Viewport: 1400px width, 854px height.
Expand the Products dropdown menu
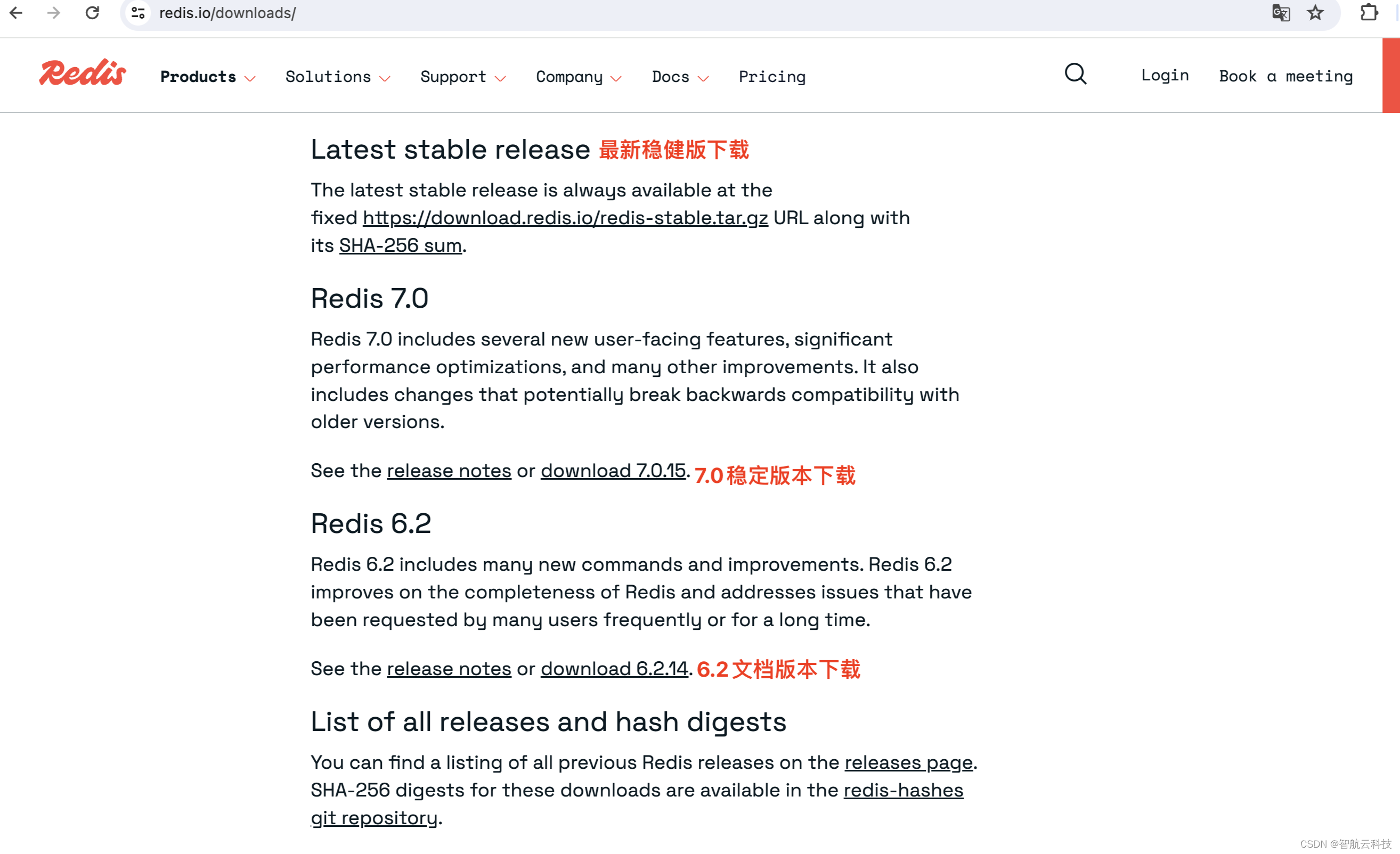(x=208, y=77)
